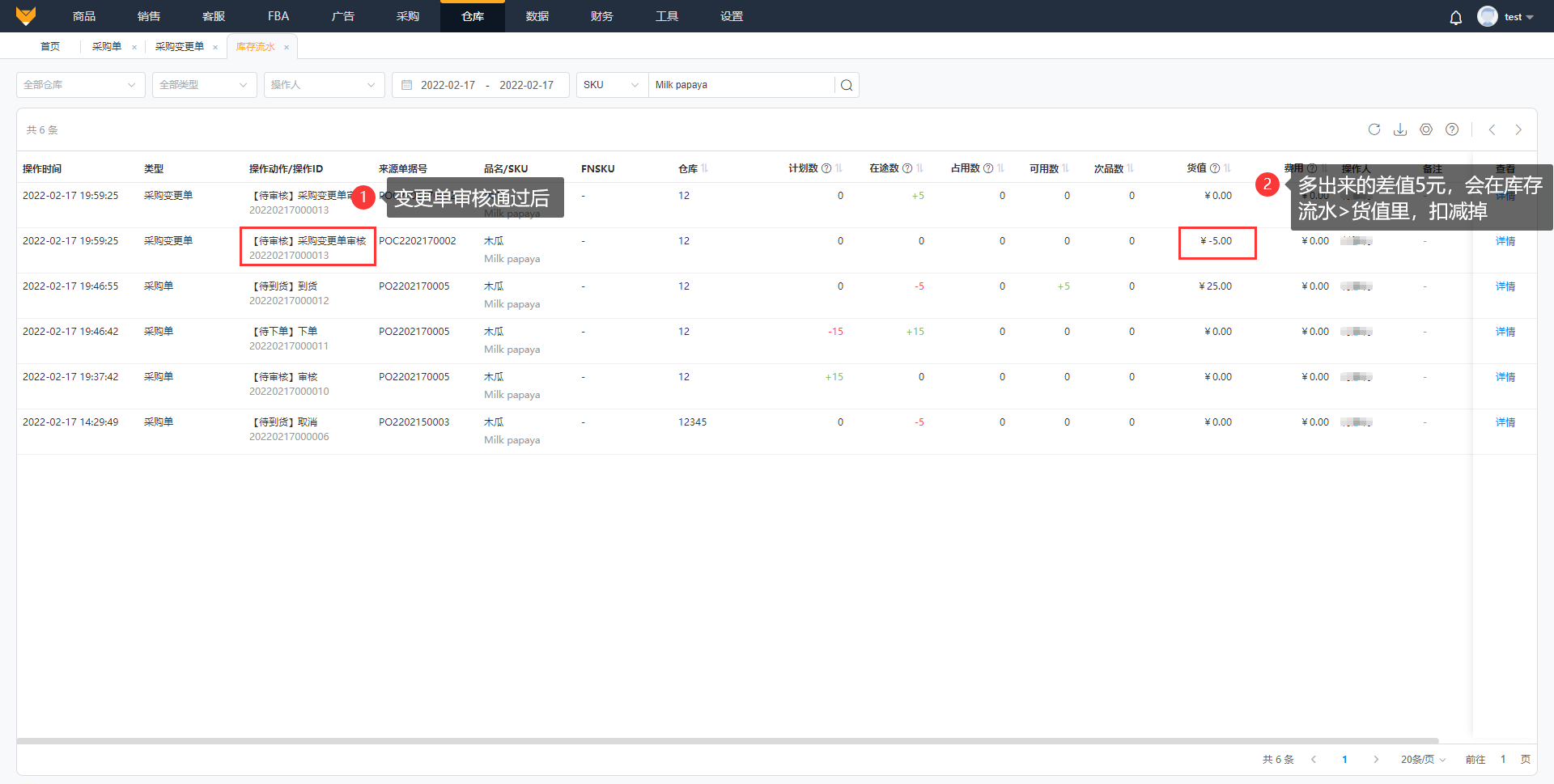The width and height of the screenshot is (1554, 784).
Task: Click the search magnifier icon
Action: (x=847, y=85)
